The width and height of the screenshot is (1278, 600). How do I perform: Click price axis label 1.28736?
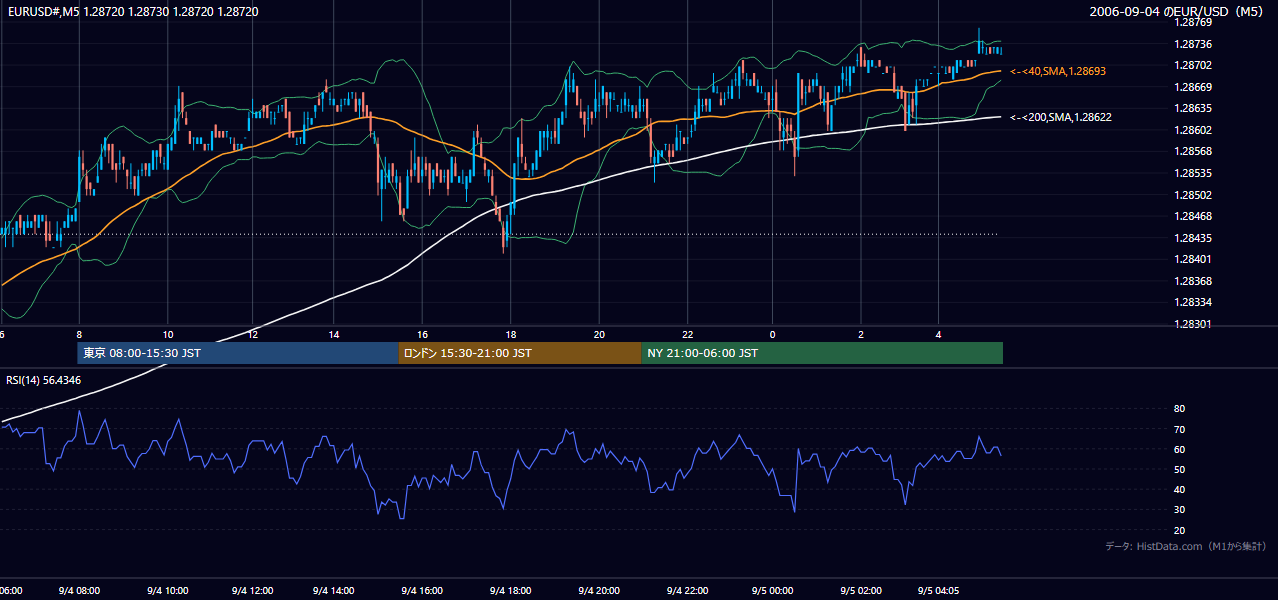[x=1193, y=44]
